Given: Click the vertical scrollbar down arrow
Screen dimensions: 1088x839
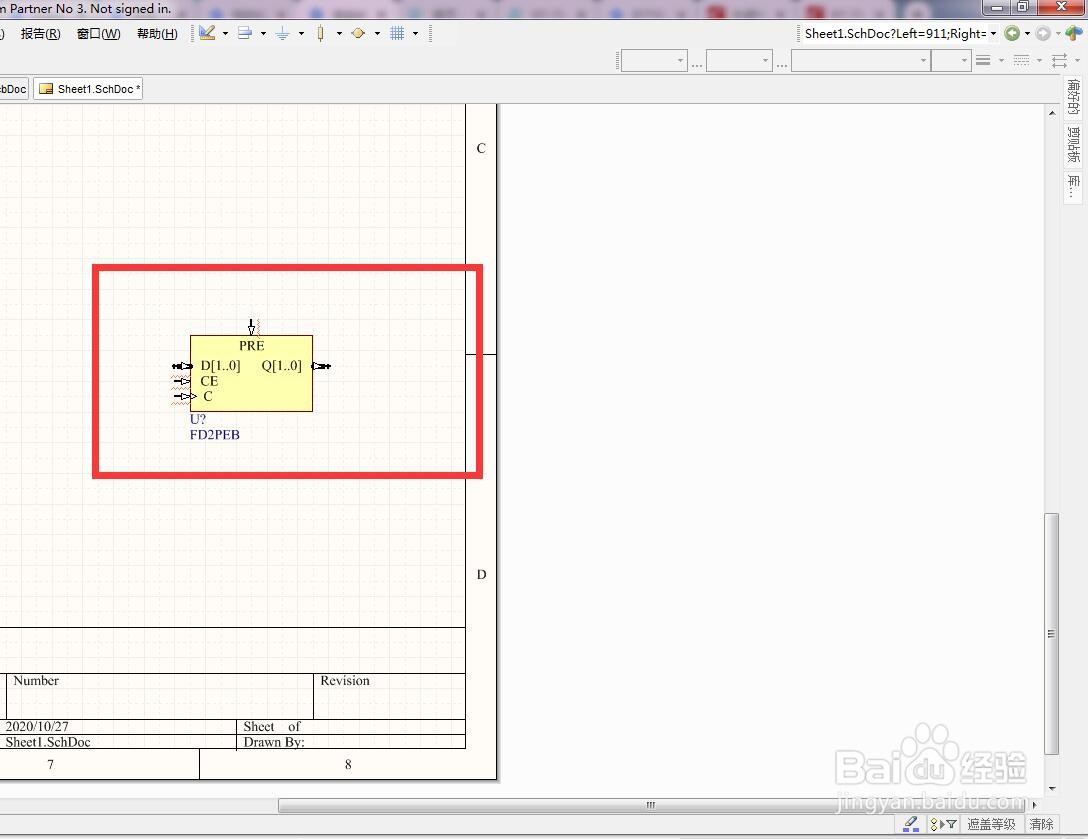Looking at the screenshot, I should pyautogui.click(x=1052, y=788).
